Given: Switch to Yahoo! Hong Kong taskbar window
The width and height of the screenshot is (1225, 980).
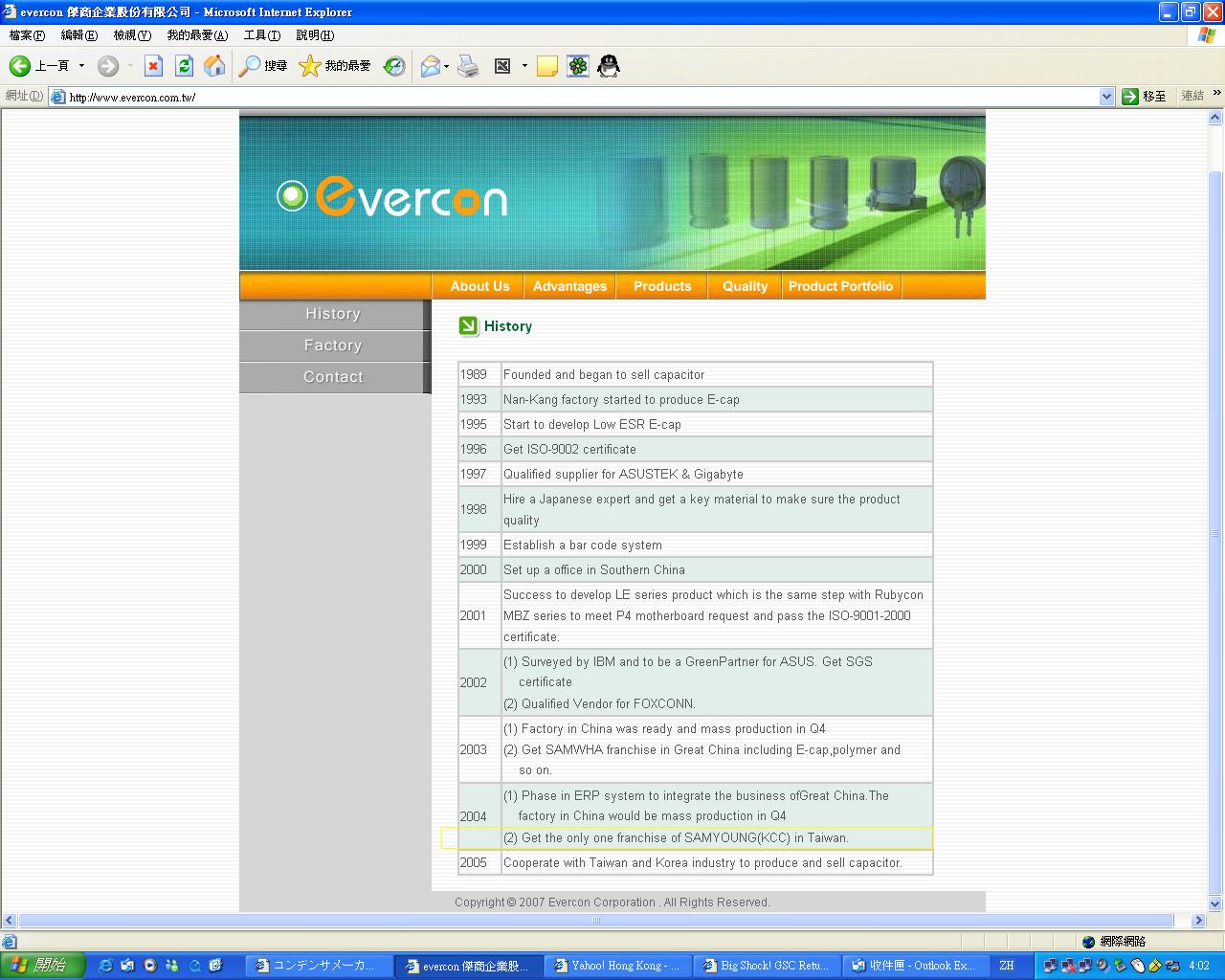Looking at the screenshot, I should coord(619,966).
